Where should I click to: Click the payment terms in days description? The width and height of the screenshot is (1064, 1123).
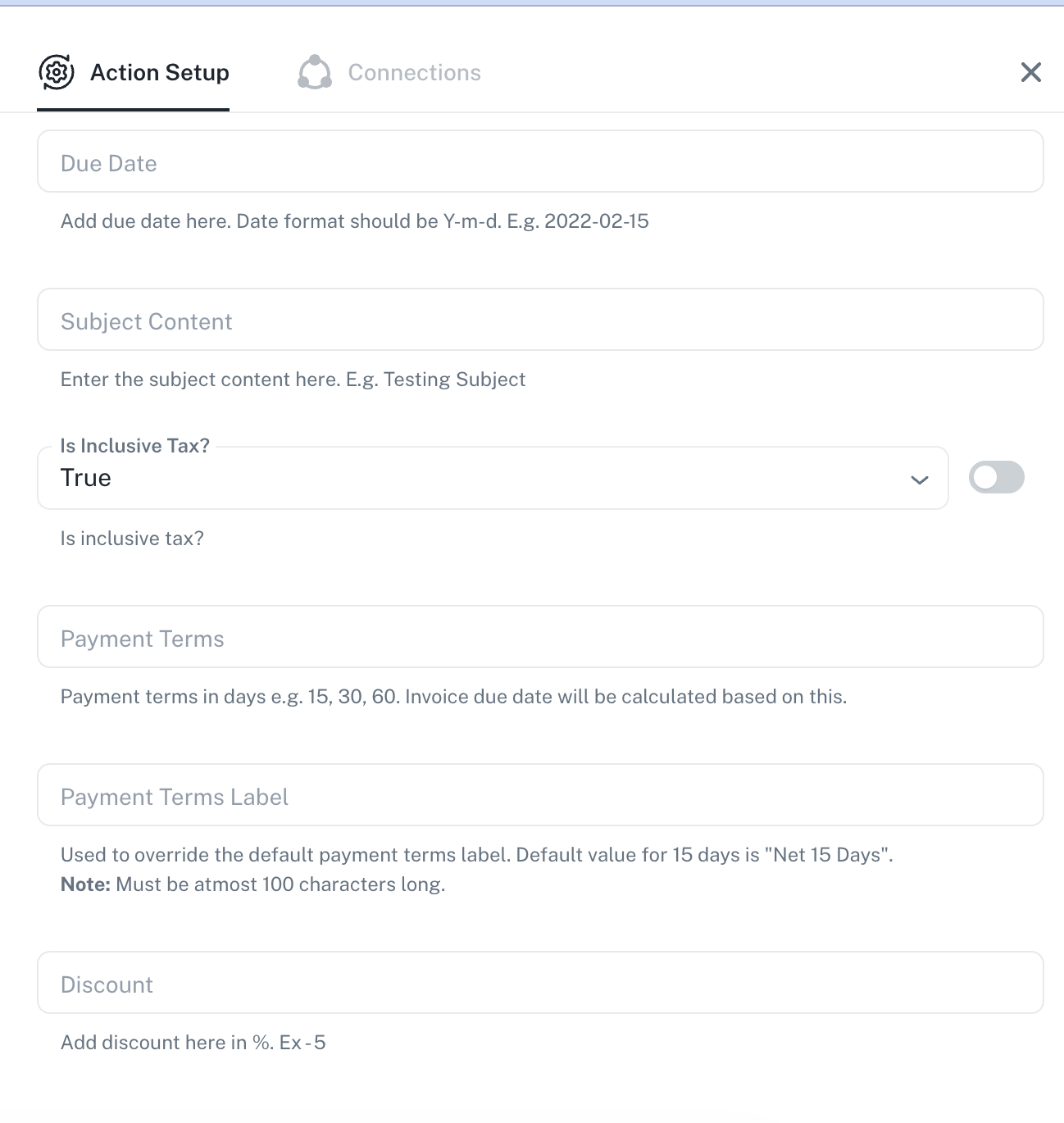click(x=453, y=697)
